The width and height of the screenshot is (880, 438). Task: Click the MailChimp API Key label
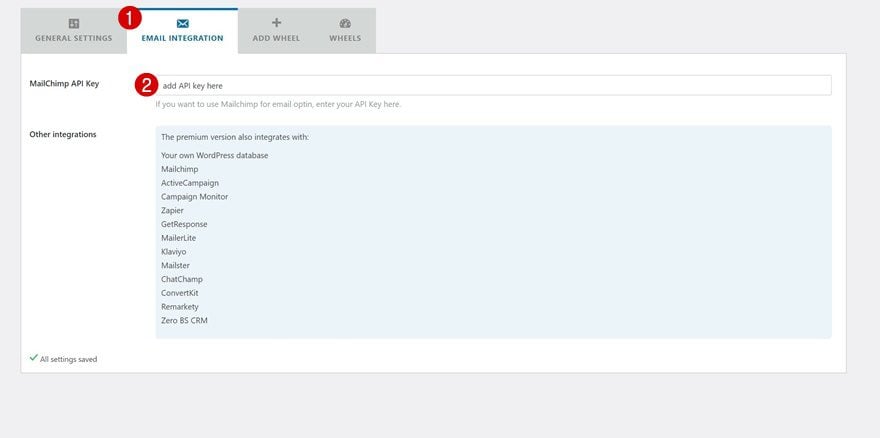64,83
